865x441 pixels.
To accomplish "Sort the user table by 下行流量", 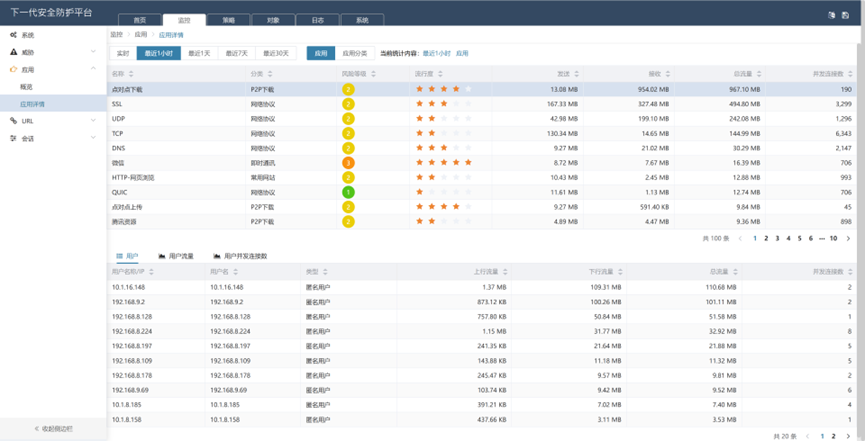I will tap(620, 272).
